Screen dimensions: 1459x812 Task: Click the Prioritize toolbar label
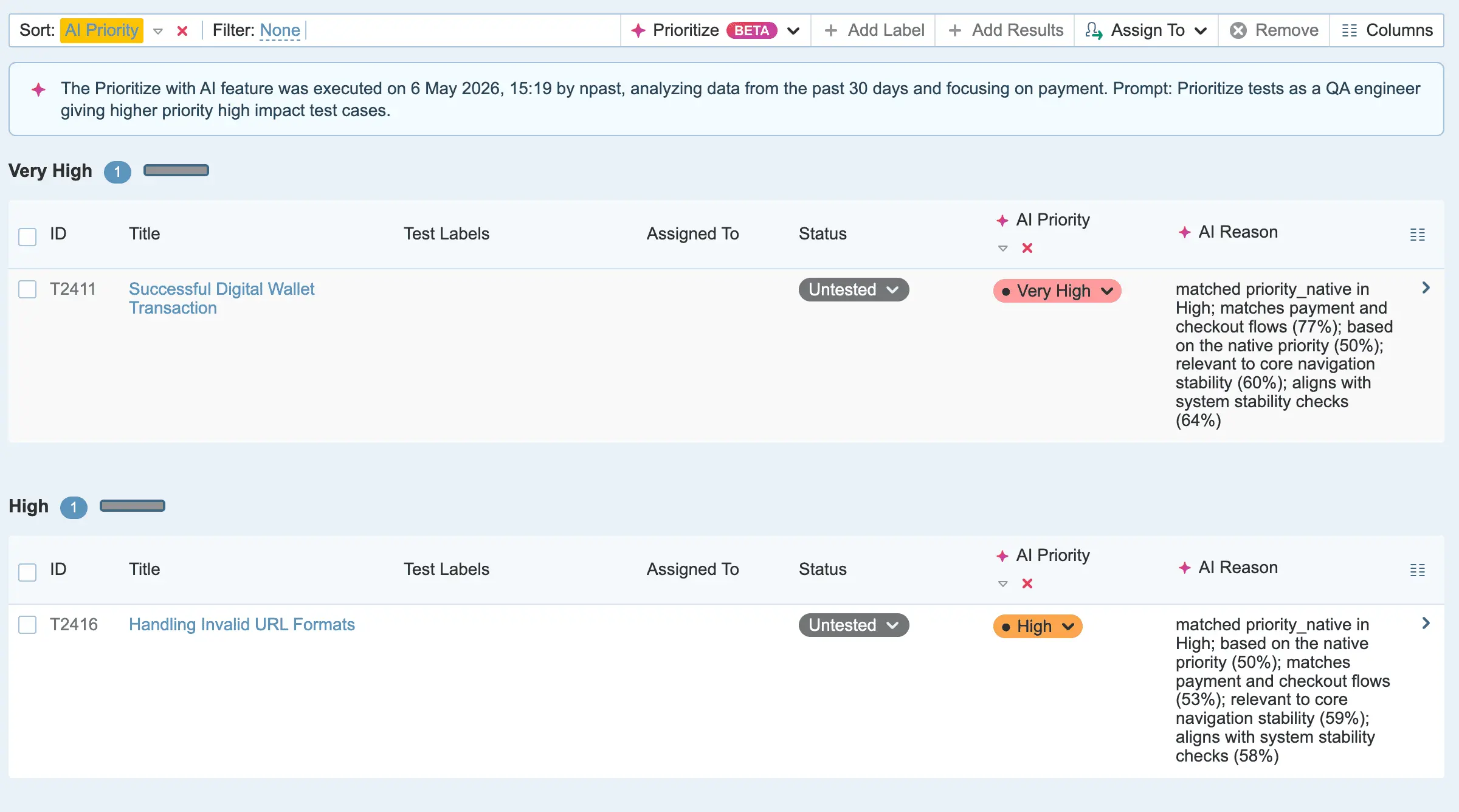pyautogui.click(x=686, y=30)
